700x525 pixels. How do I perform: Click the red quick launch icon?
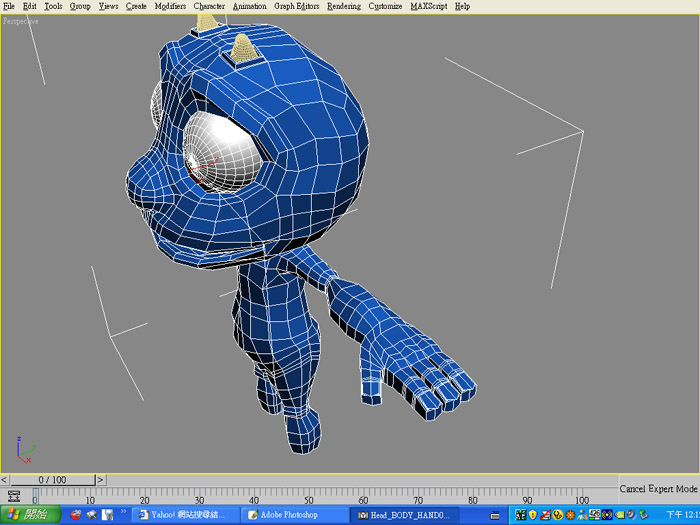click(76, 515)
